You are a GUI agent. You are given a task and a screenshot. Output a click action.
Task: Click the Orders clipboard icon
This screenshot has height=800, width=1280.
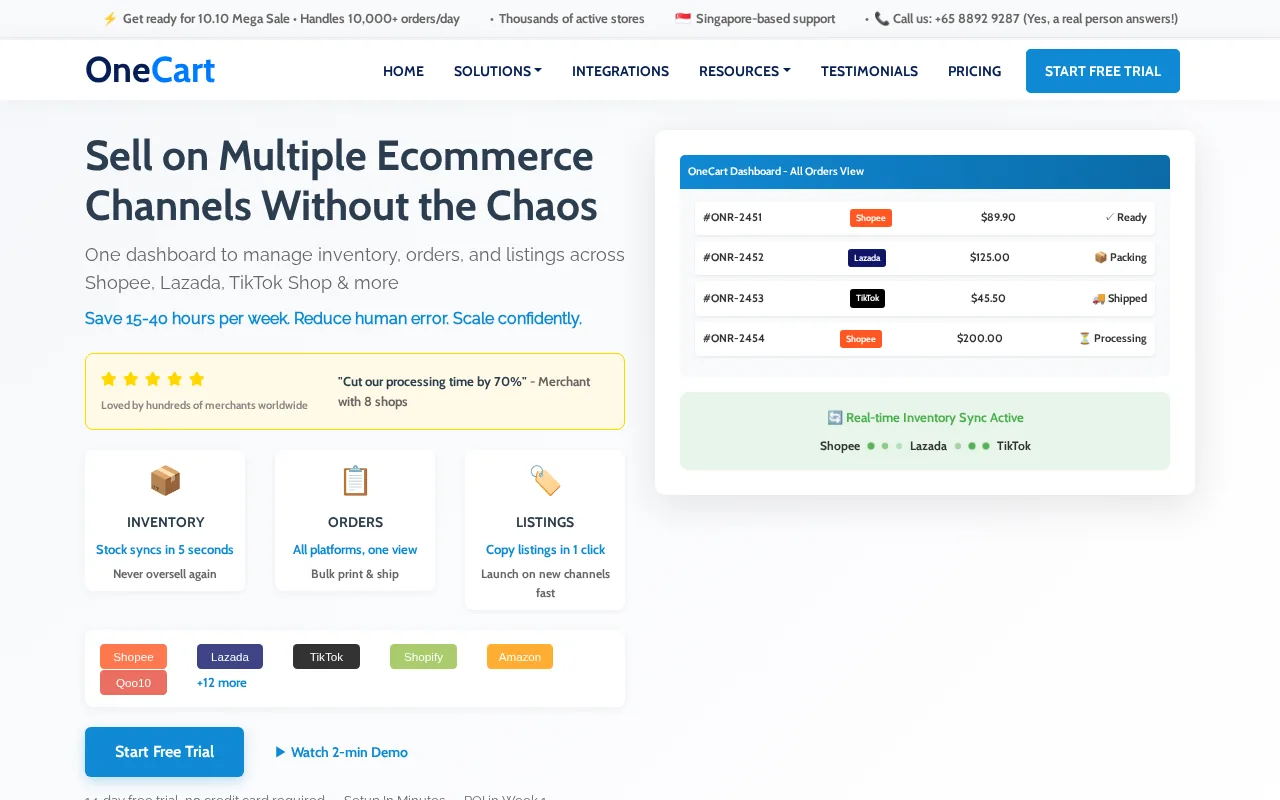pos(355,481)
